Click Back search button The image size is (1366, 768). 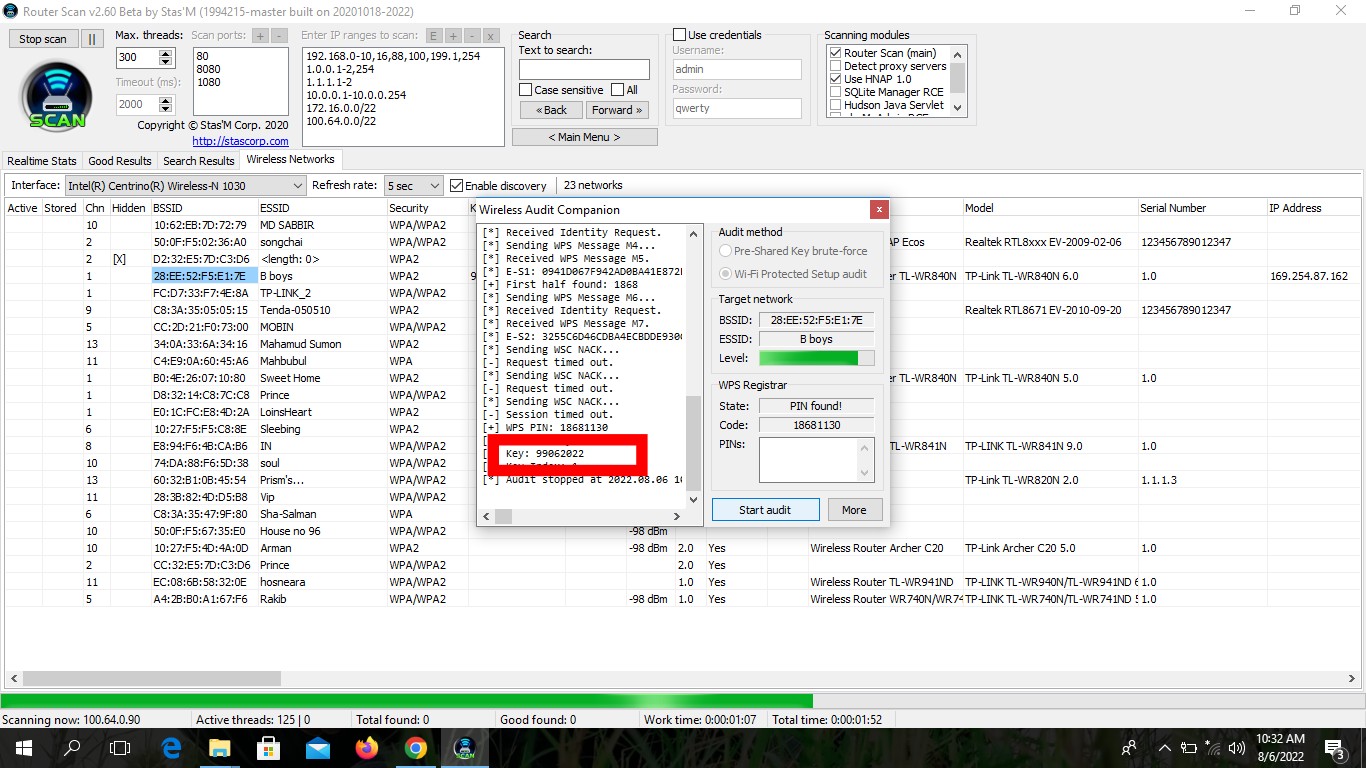click(x=550, y=110)
